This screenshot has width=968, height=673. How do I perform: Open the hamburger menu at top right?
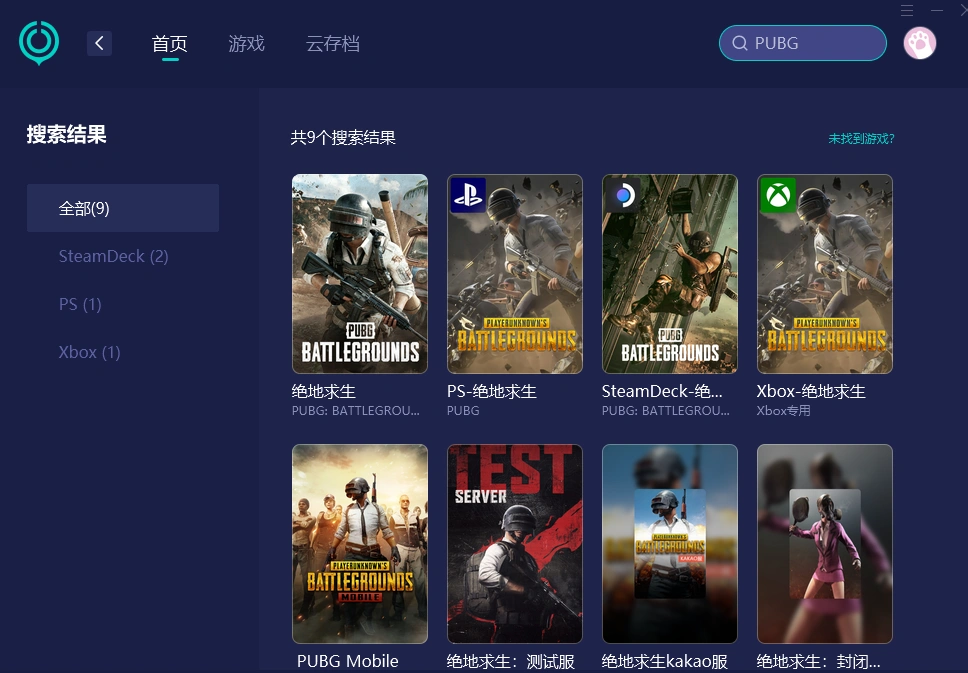point(906,11)
